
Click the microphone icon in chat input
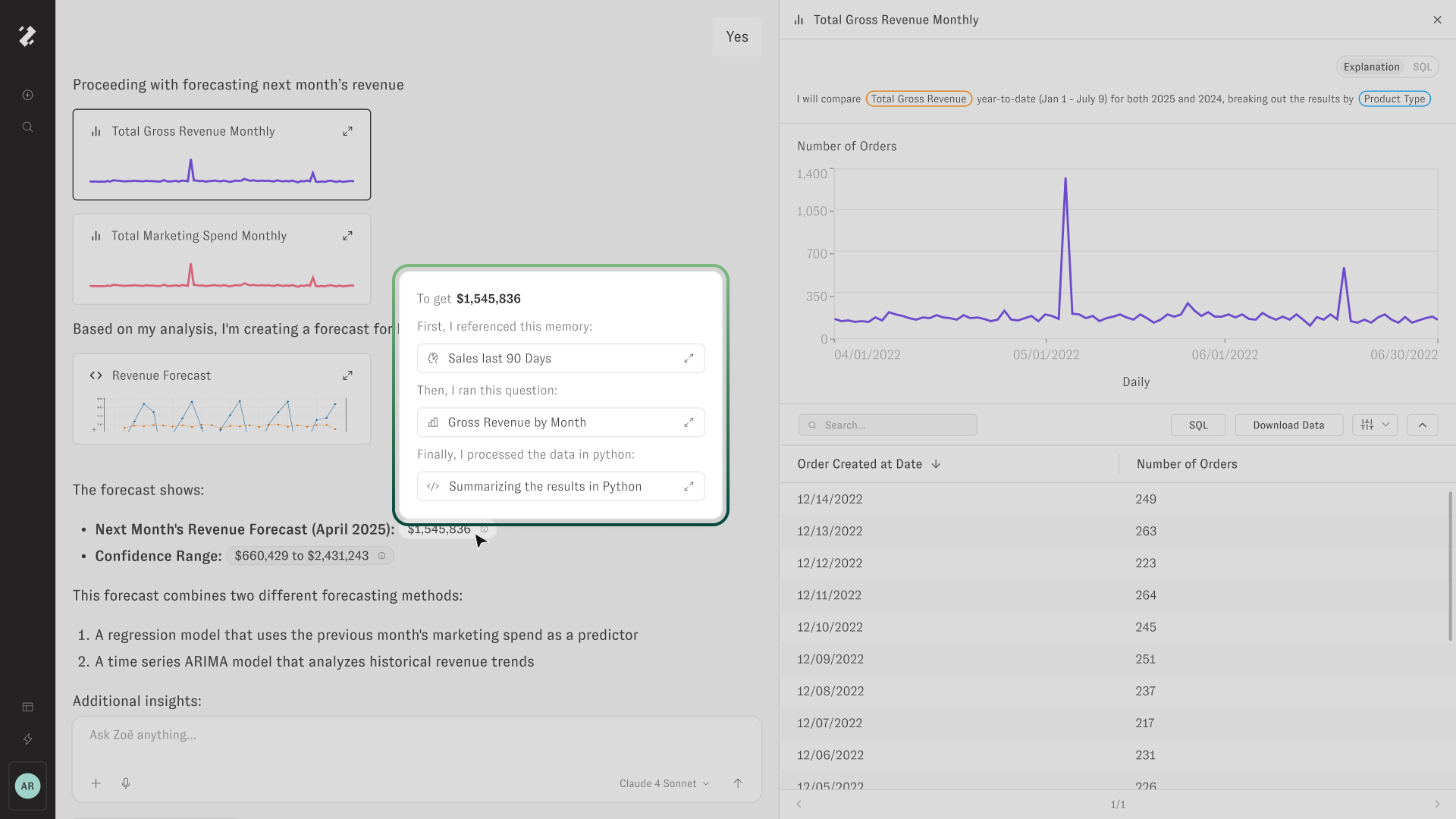(x=126, y=783)
